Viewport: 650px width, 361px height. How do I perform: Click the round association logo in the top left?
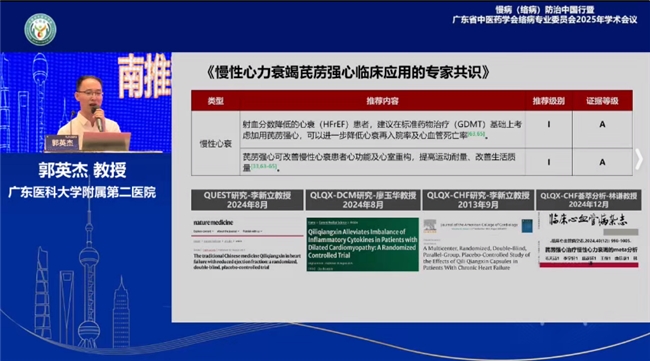pyautogui.click(x=40, y=30)
